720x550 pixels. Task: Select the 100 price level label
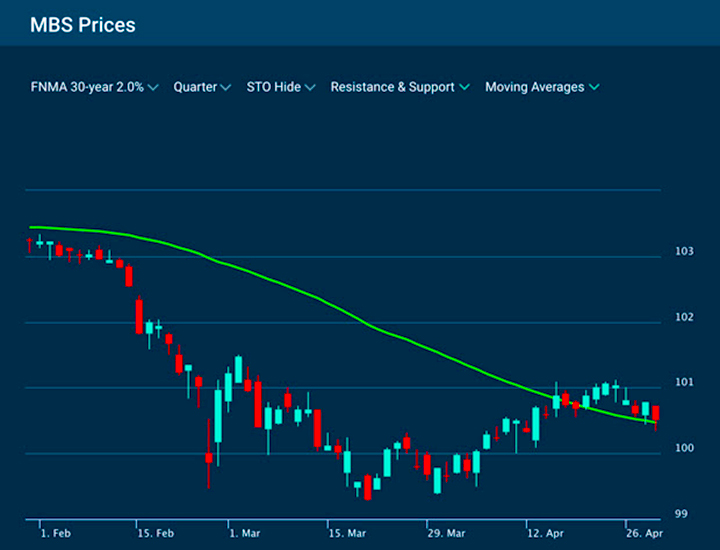684,448
